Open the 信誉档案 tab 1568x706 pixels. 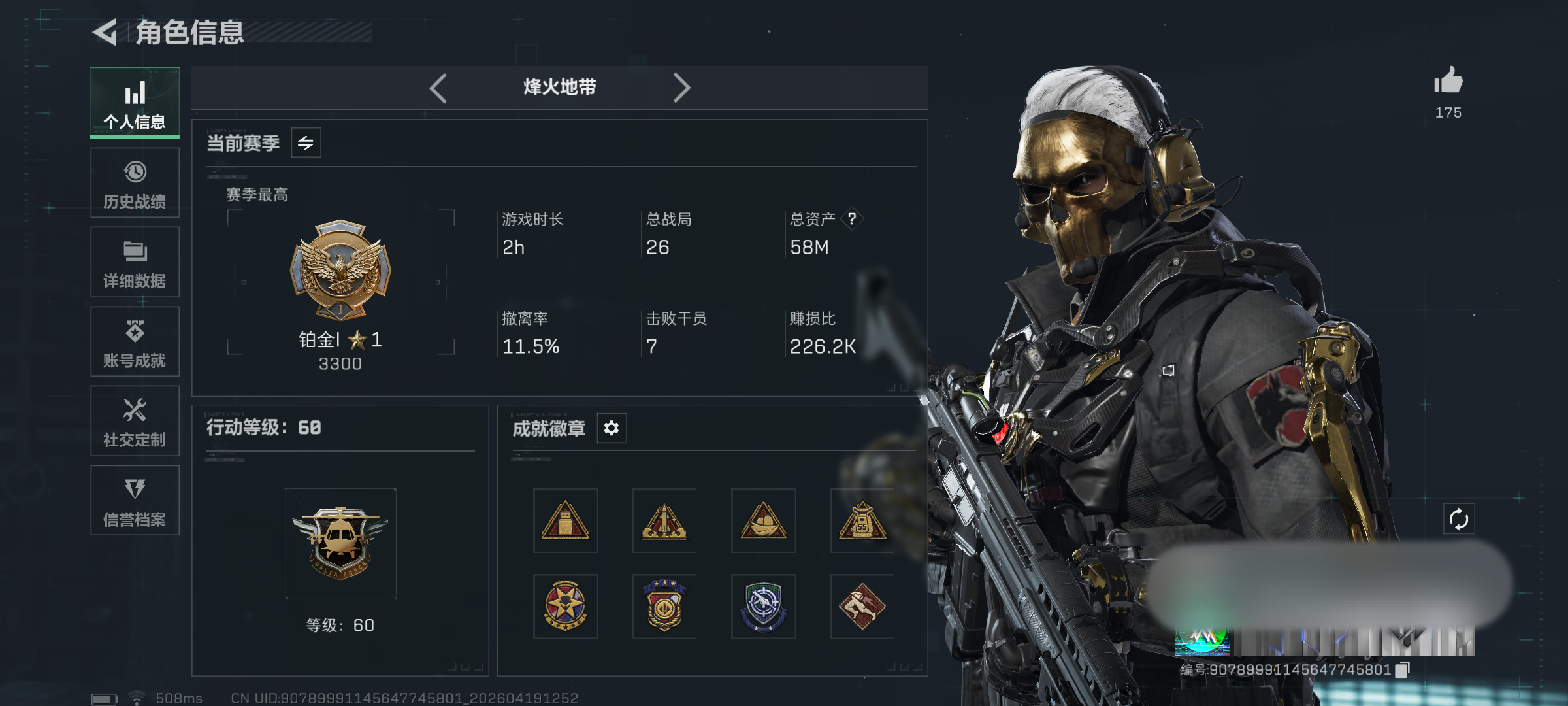point(135,501)
